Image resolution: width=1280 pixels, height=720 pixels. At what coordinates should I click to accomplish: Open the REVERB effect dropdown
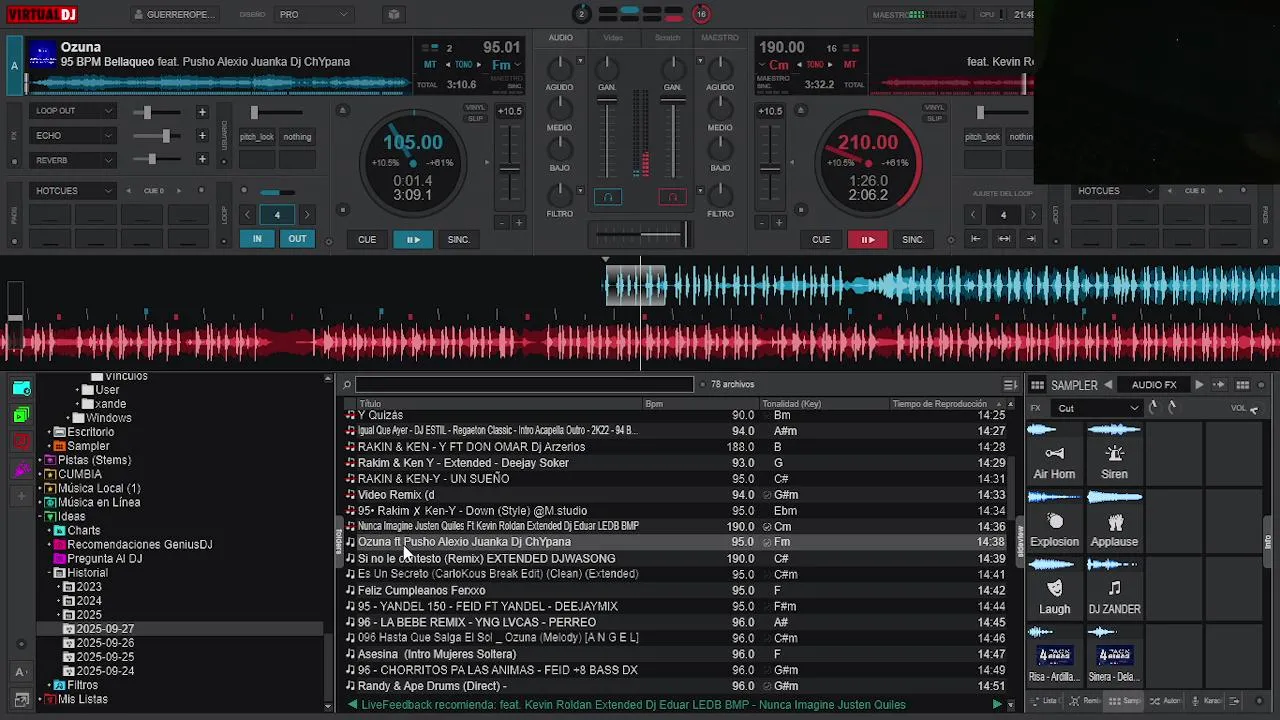pos(73,160)
